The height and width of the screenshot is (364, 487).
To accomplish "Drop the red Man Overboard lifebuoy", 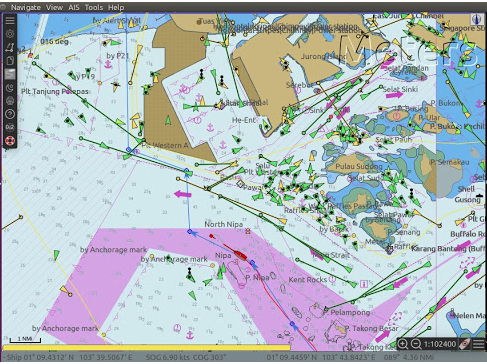I will pos(10,141).
